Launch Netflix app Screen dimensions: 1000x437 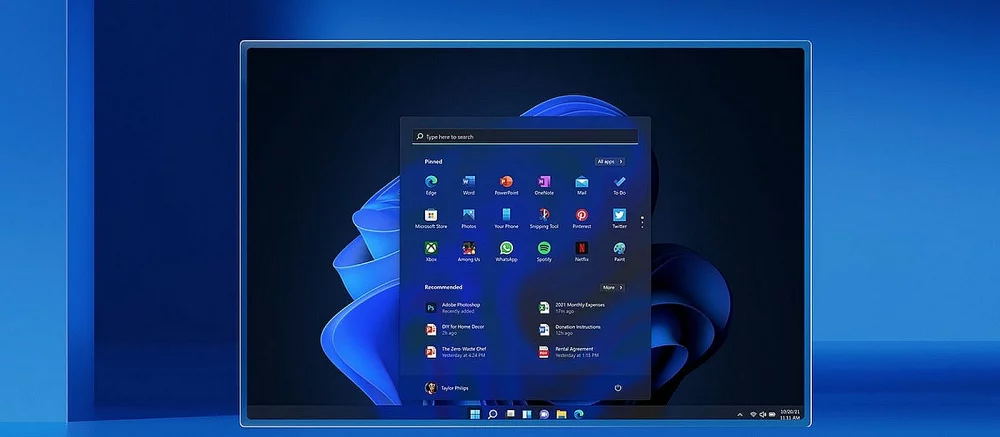click(x=582, y=251)
